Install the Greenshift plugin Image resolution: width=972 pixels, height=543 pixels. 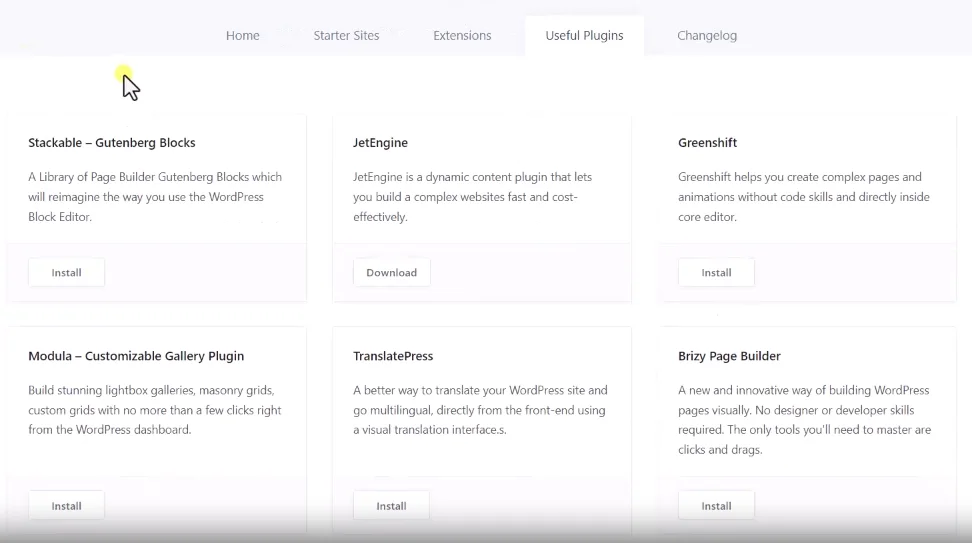[x=716, y=273]
